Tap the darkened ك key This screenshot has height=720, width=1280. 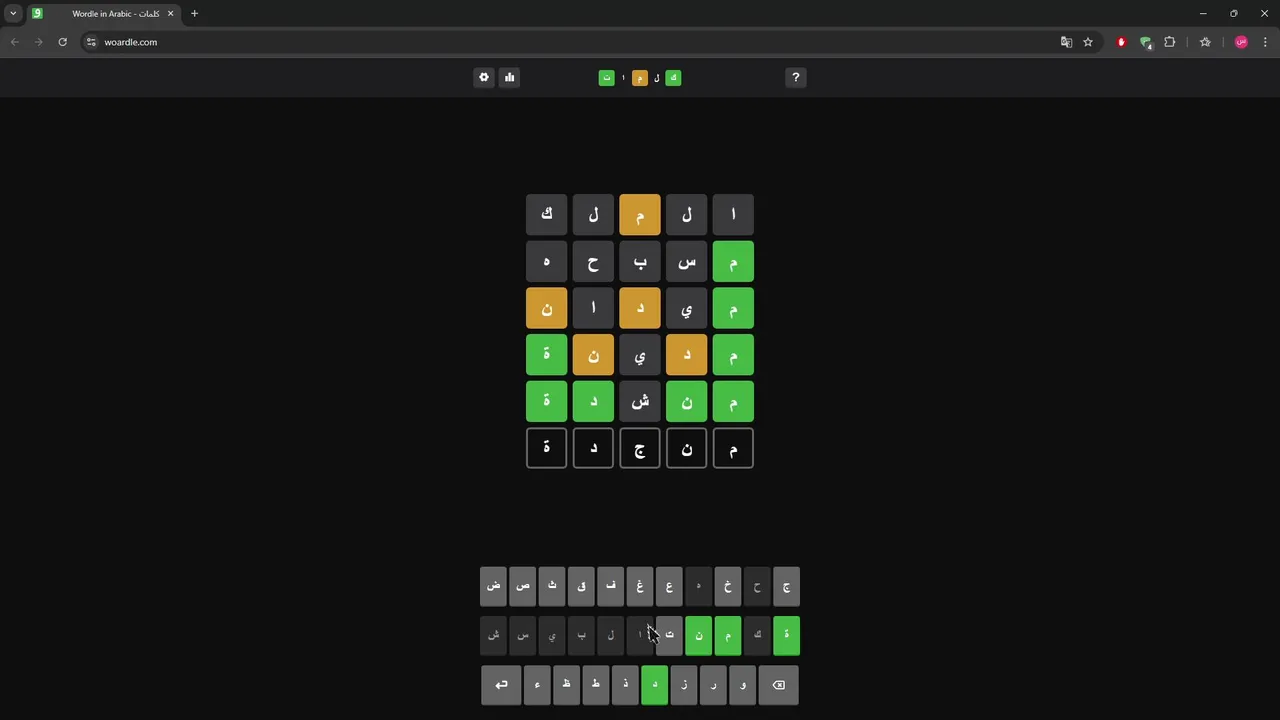[x=757, y=635]
